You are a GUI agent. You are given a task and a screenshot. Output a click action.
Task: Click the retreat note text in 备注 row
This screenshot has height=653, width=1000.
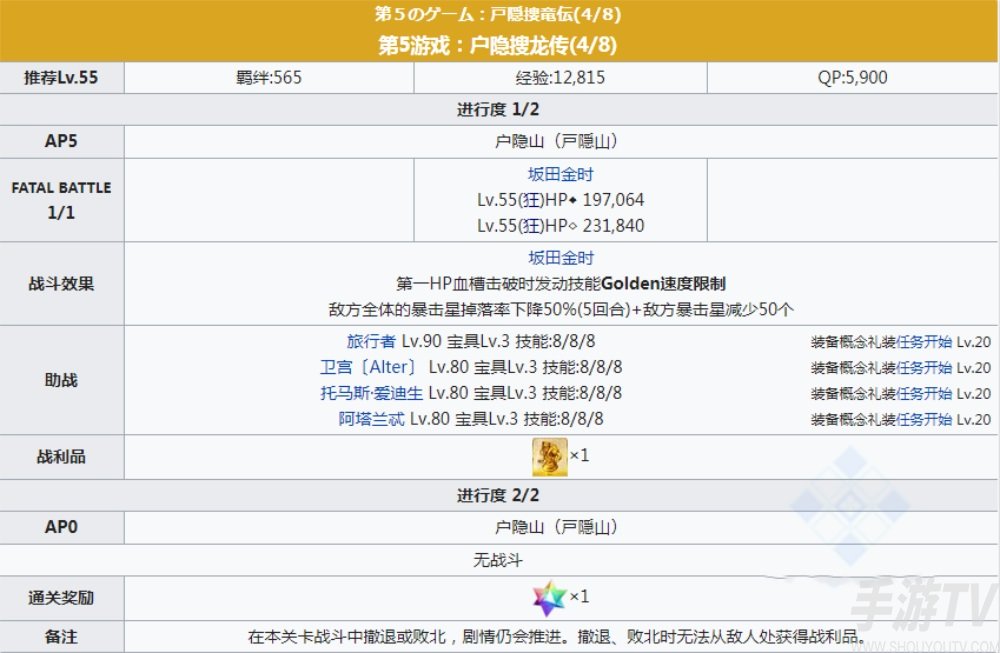click(556, 636)
